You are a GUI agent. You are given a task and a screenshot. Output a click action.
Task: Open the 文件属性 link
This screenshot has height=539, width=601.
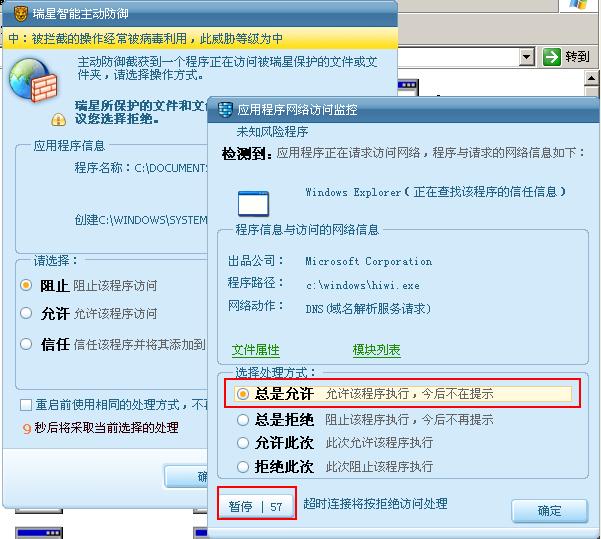[256, 350]
